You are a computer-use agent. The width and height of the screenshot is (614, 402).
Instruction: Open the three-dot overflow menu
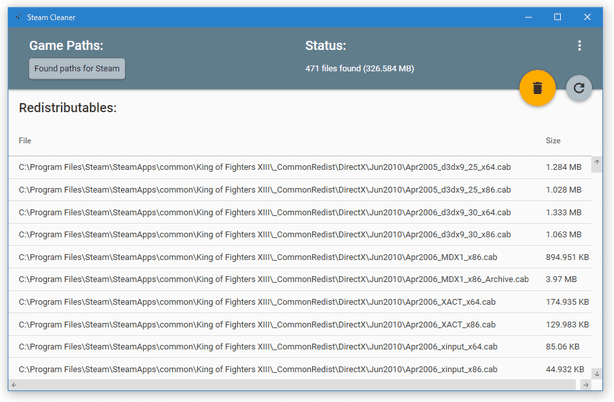point(580,45)
